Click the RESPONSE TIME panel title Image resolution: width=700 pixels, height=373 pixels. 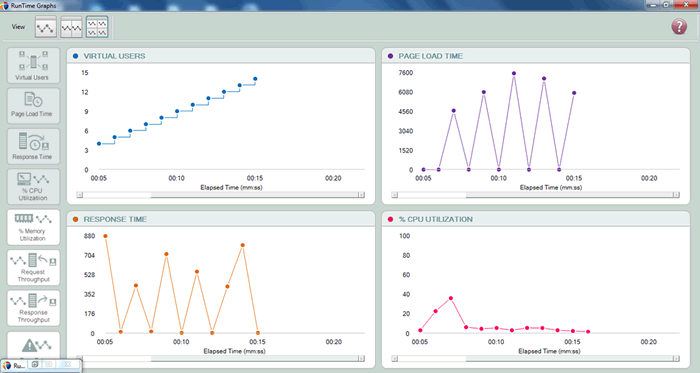point(115,220)
